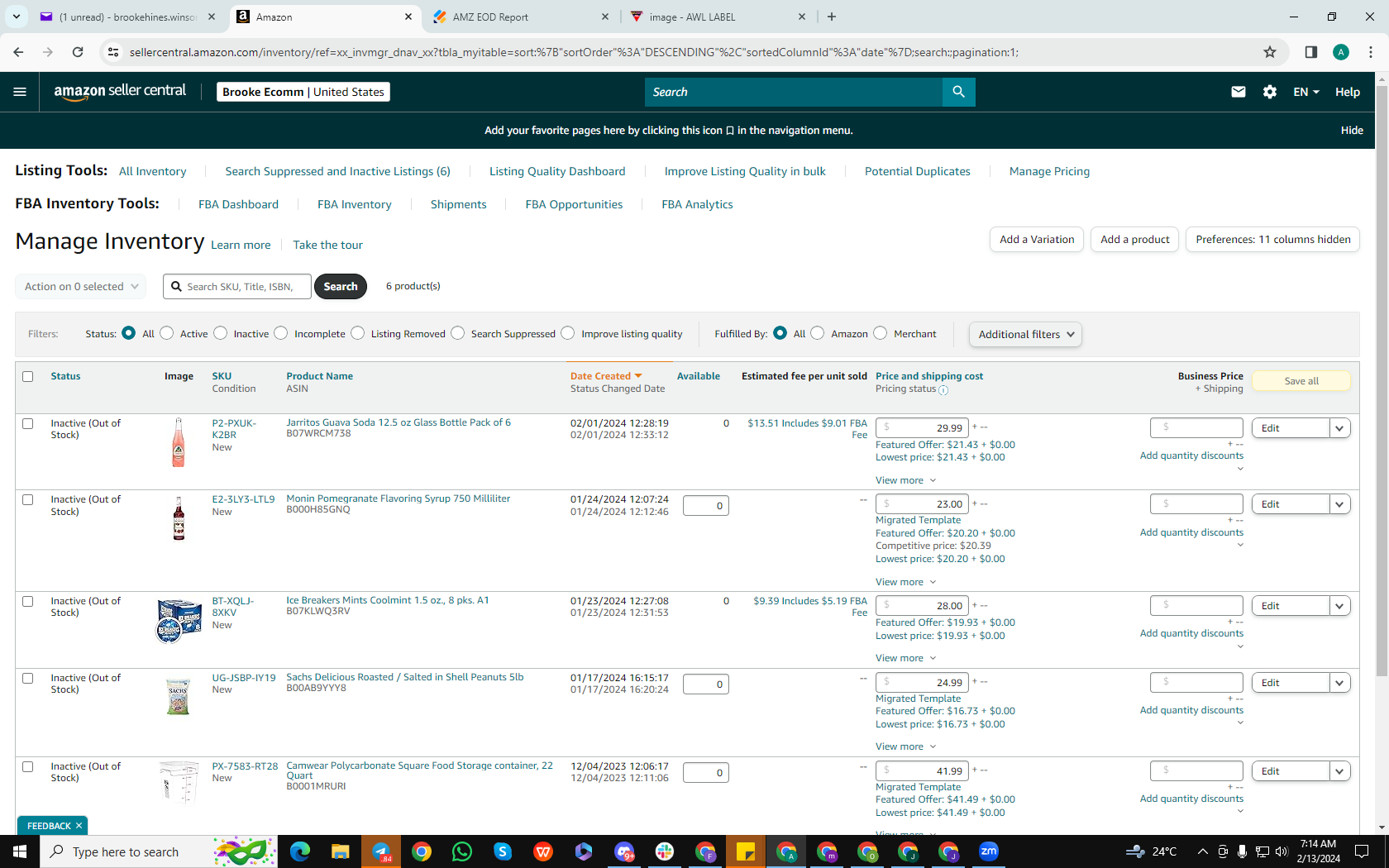This screenshot has height=868, width=1389.
Task: Open the settings gear icon
Action: [1270, 92]
